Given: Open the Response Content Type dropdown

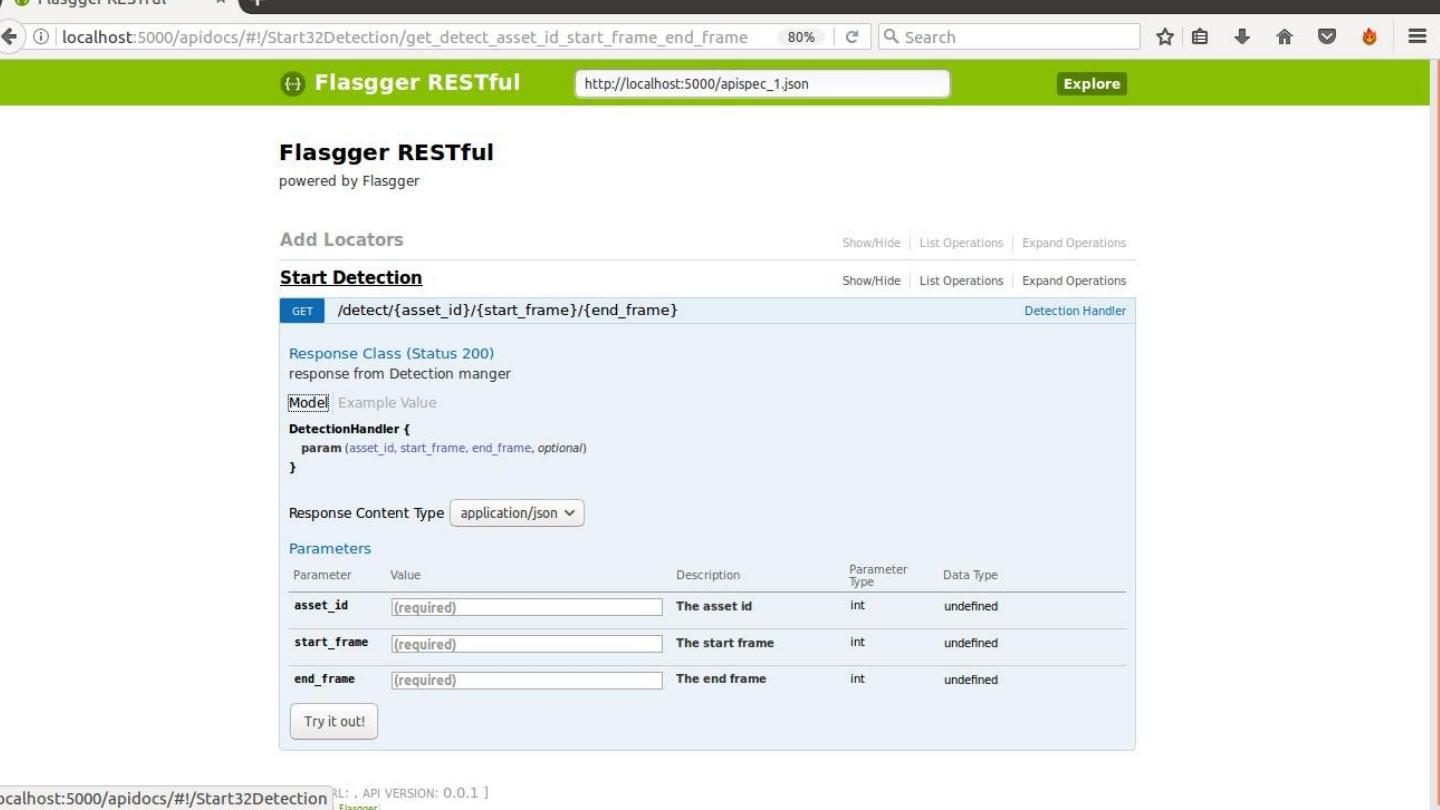Looking at the screenshot, I should coord(517,513).
